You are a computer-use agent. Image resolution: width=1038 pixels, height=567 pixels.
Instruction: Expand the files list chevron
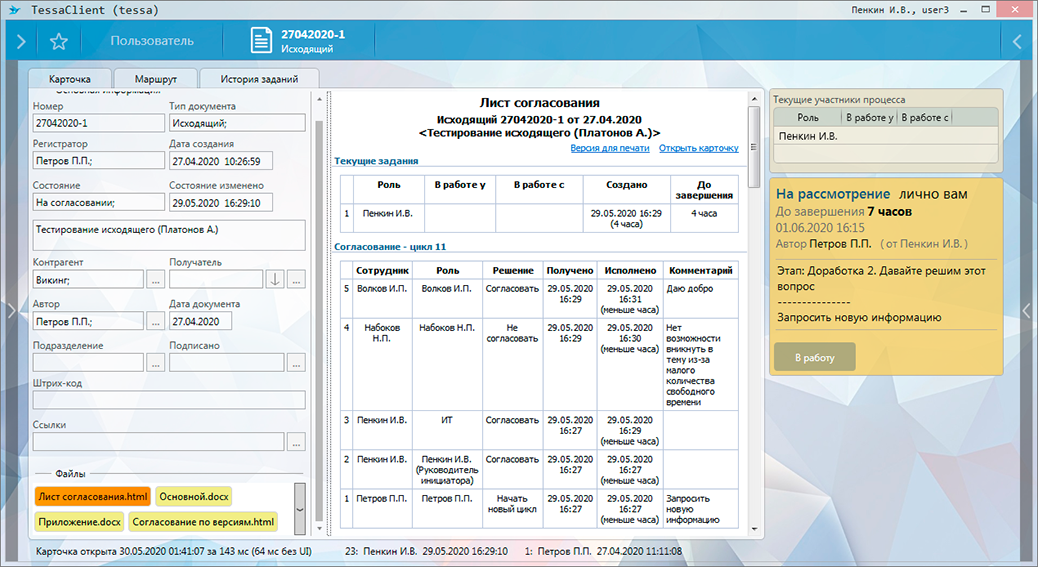click(299, 509)
